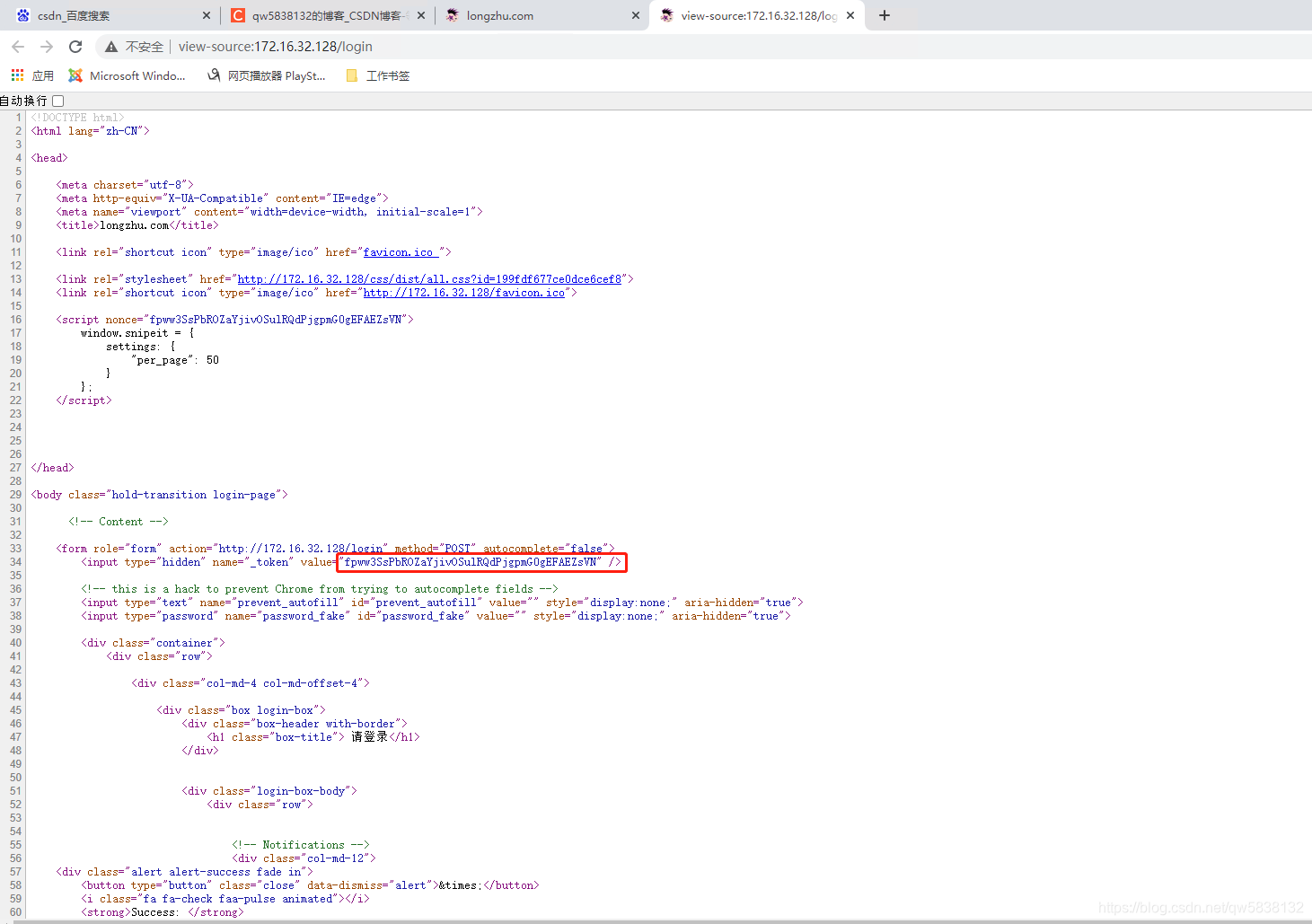
Task: Open the 应用 apps grid icon
Action: click(17, 75)
